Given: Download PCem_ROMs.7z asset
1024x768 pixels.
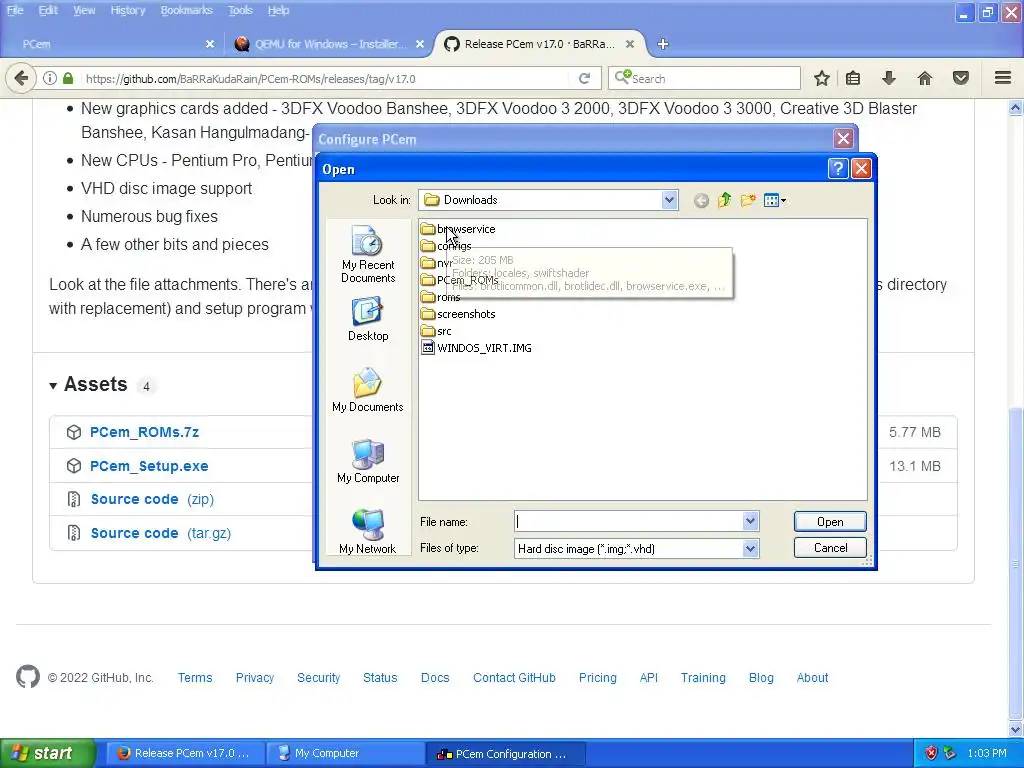Looking at the screenshot, I should point(144,432).
